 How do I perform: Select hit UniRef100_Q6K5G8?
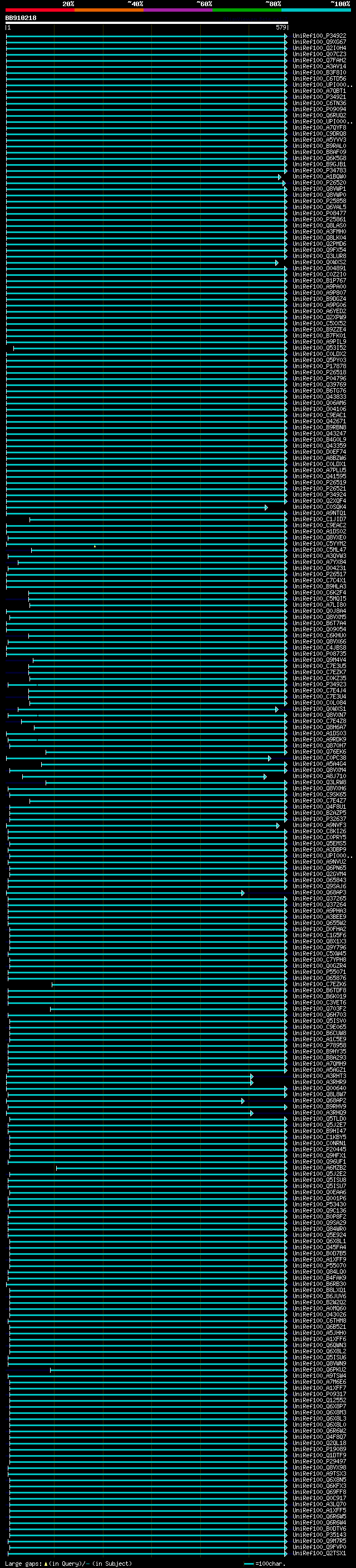pos(319,159)
